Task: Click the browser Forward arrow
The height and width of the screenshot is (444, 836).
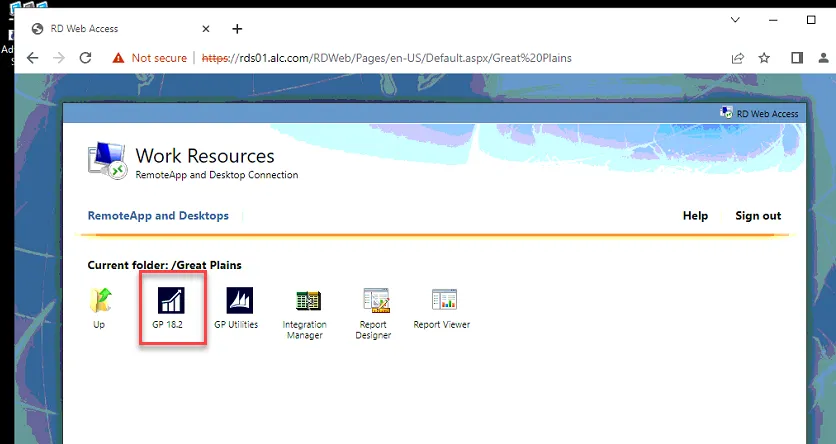Action: pos(59,58)
